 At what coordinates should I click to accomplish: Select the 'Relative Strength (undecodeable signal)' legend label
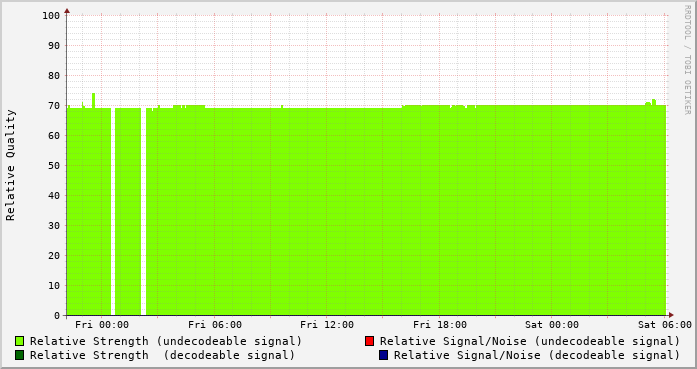click(x=166, y=341)
